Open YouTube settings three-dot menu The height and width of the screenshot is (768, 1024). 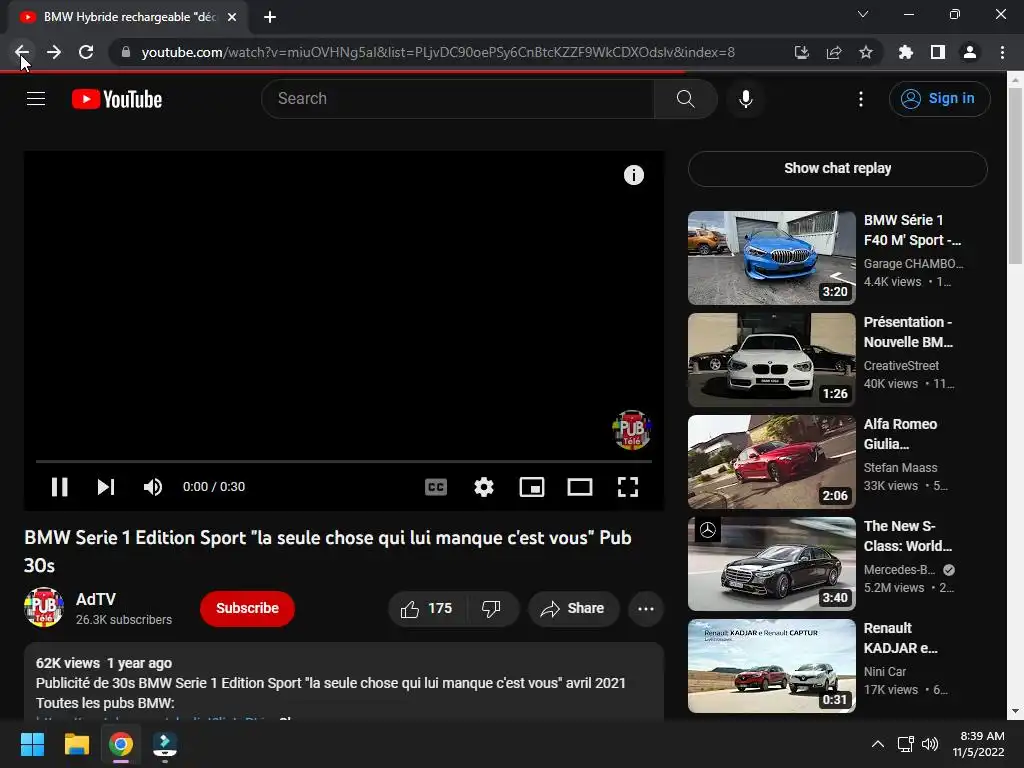pos(861,99)
